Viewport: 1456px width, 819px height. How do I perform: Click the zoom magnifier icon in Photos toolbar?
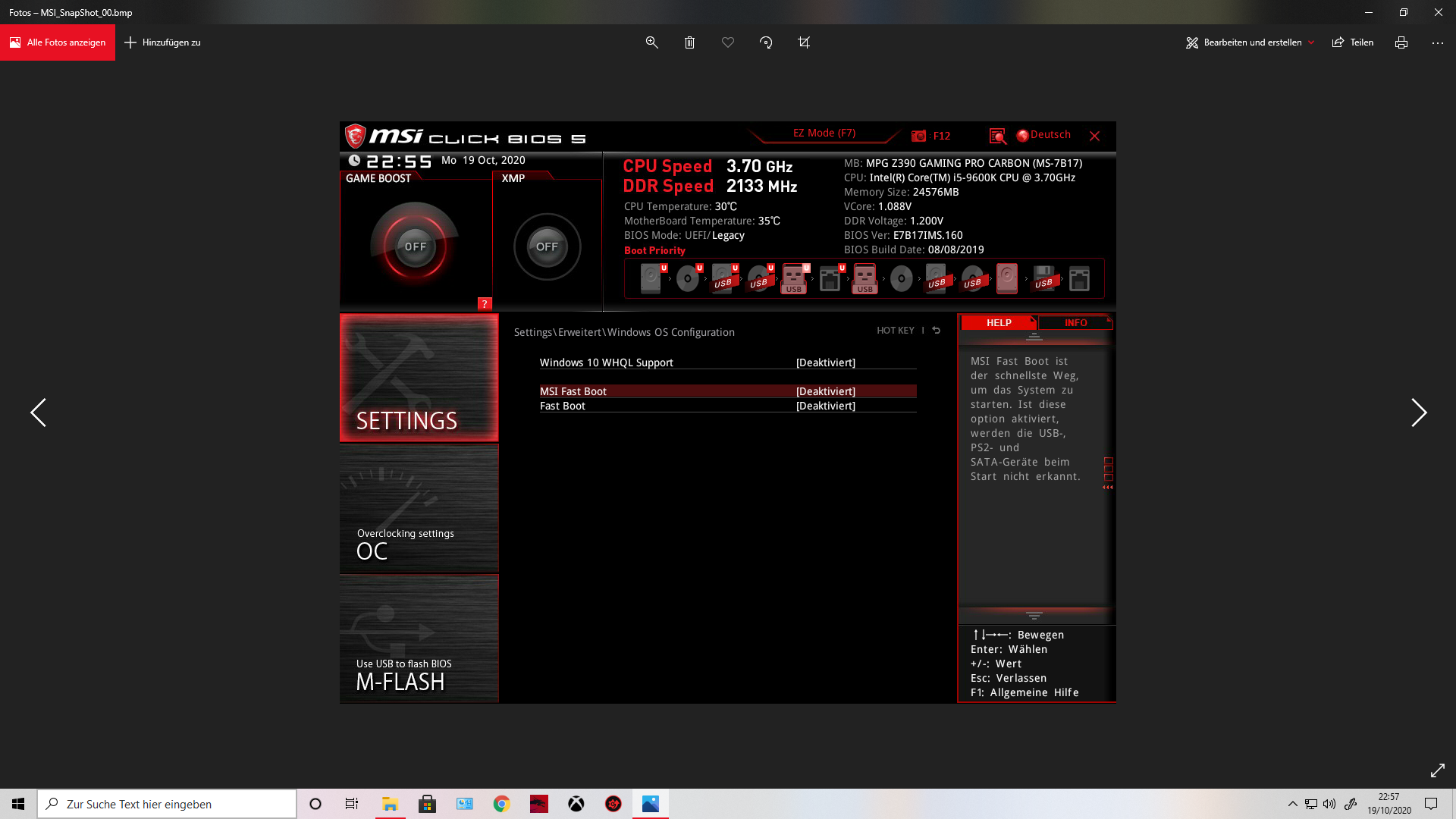(x=651, y=42)
